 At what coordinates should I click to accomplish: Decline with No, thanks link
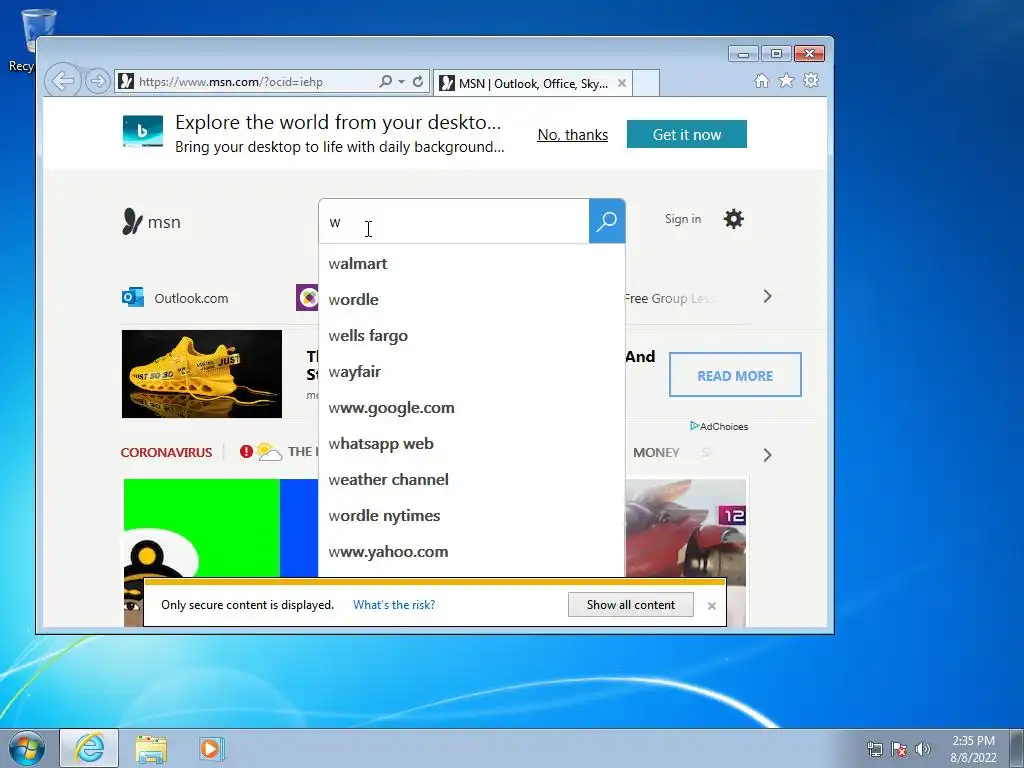pyautogui.click(x=573, y=135)
